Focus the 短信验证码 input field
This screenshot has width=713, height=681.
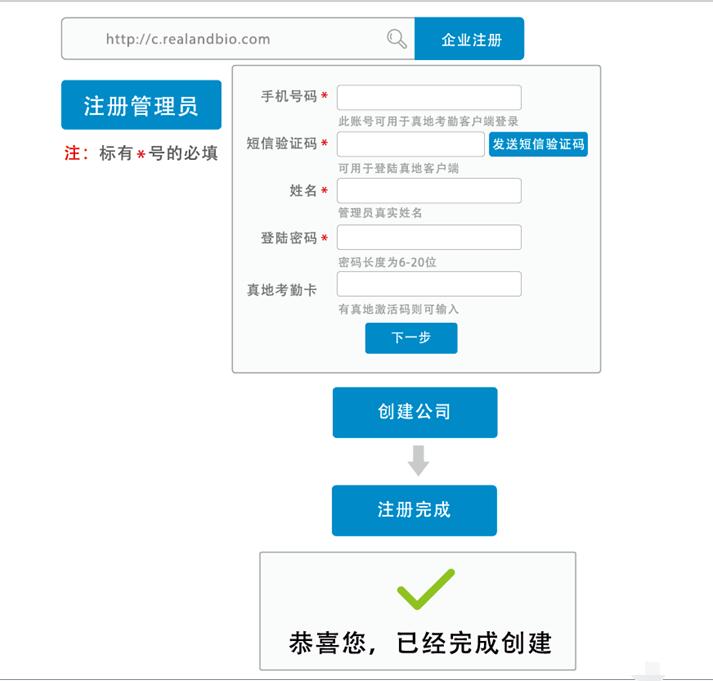411,145
